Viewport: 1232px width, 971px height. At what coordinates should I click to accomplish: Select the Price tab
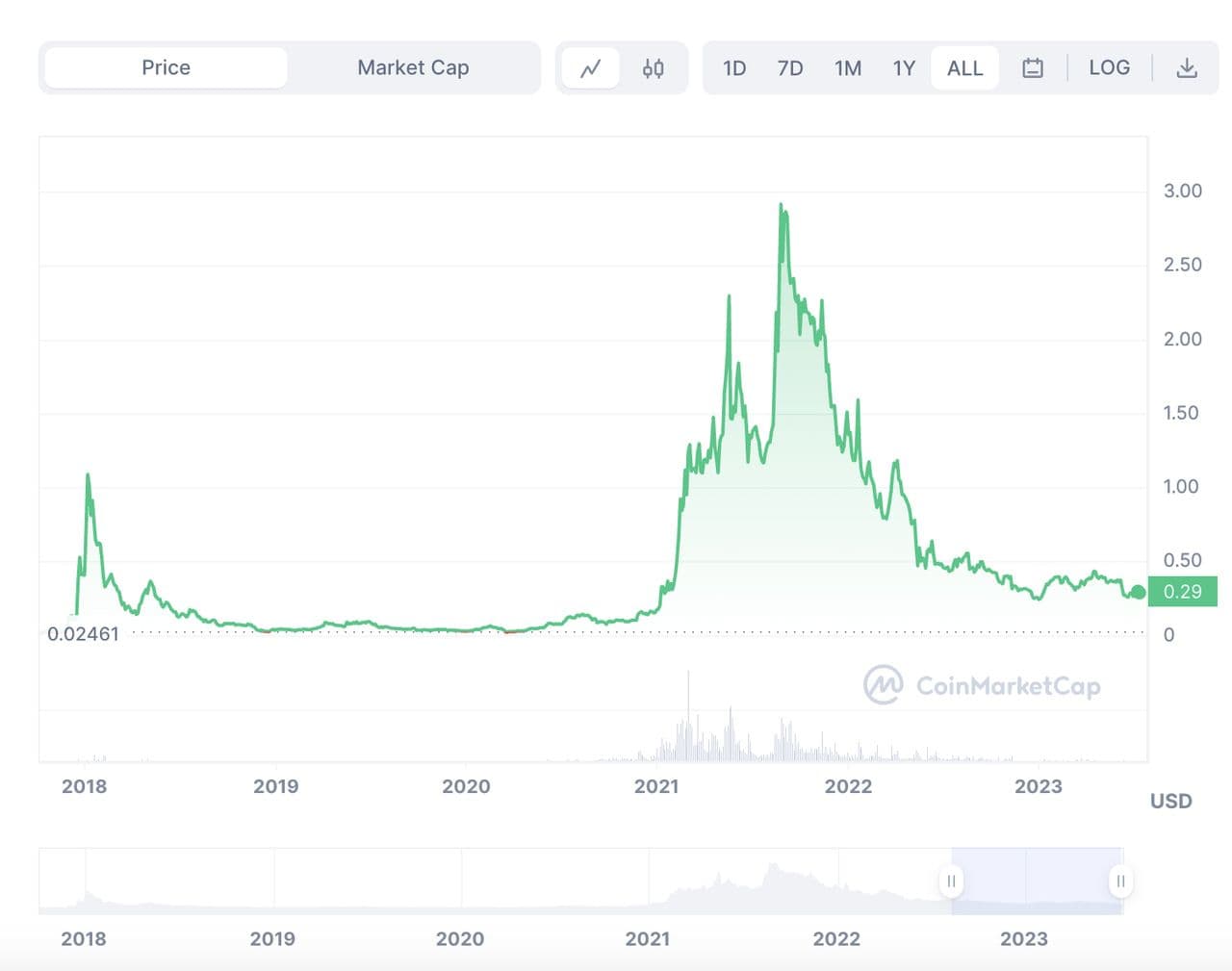pos(166,68)
